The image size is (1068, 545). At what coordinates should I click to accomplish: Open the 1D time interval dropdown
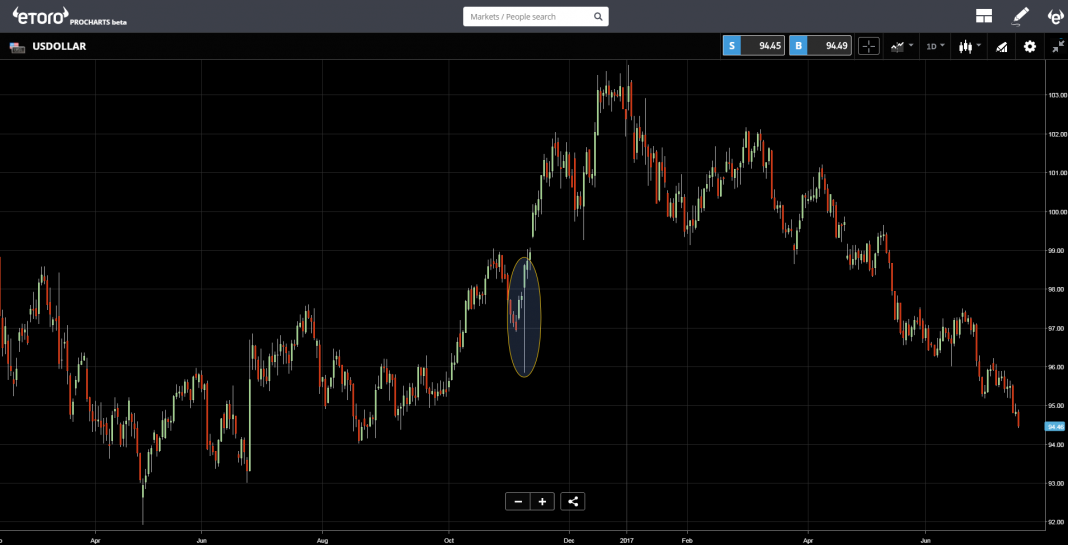pyautogui.click(x=935, y=46)
